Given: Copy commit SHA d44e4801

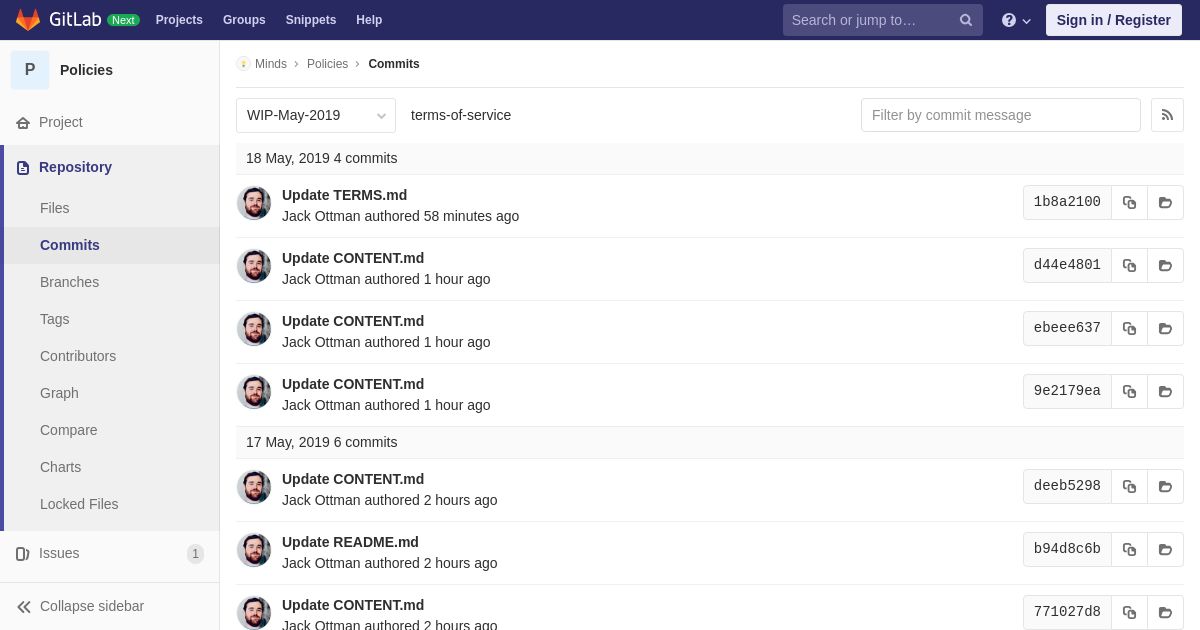Looking at the screenshot, I should click(1129, 265).
